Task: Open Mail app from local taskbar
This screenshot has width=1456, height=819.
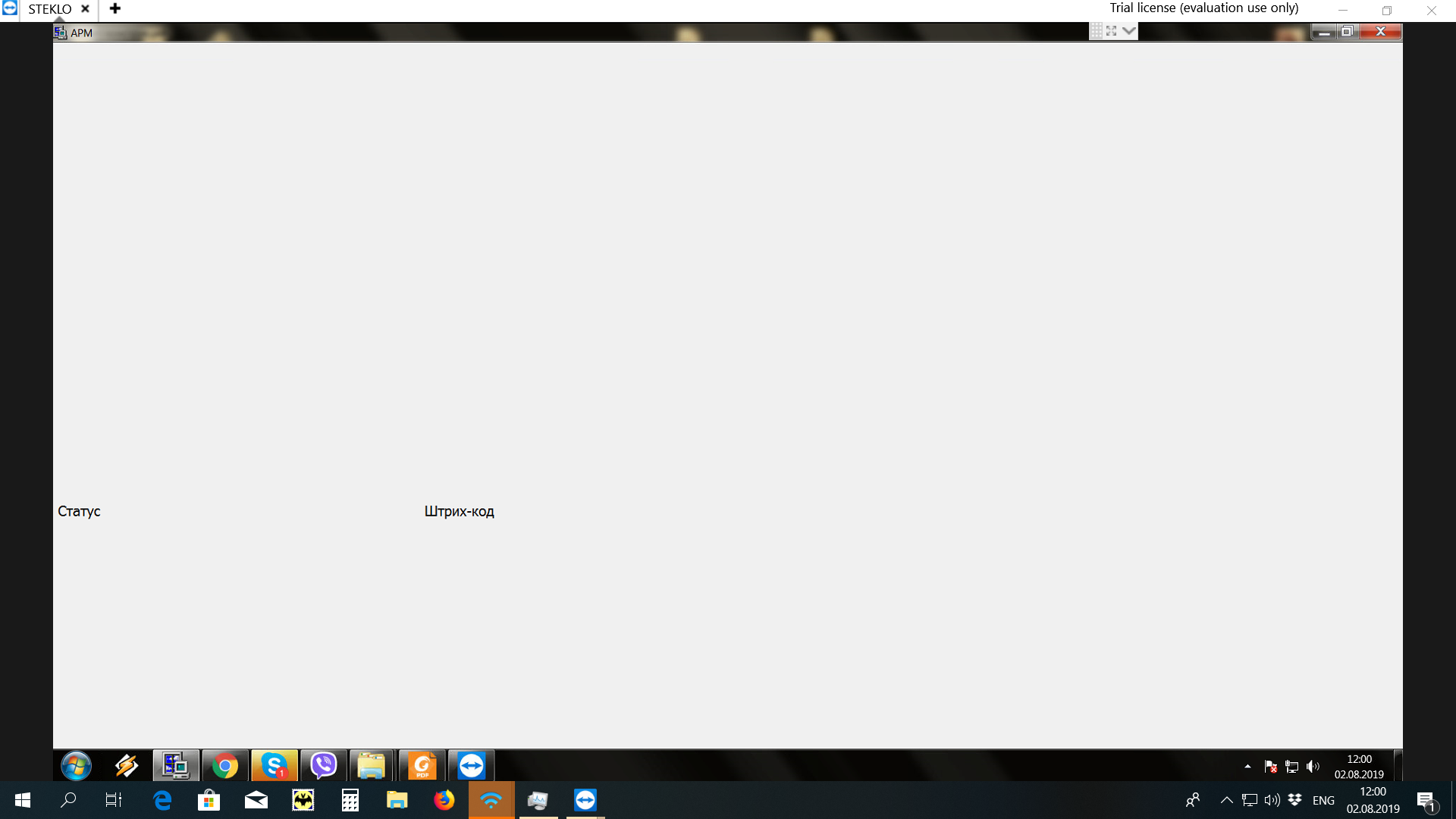Action: pyautogui.click(x=256, y=800)
